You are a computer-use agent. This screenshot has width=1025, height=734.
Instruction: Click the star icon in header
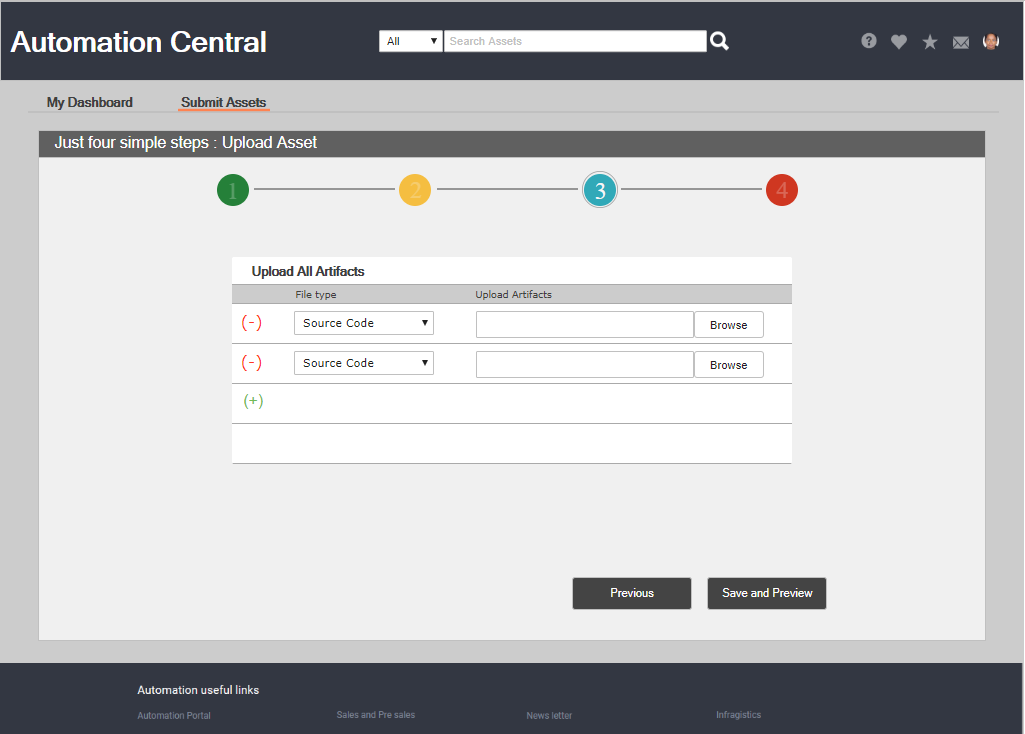[x=930, y=42]
